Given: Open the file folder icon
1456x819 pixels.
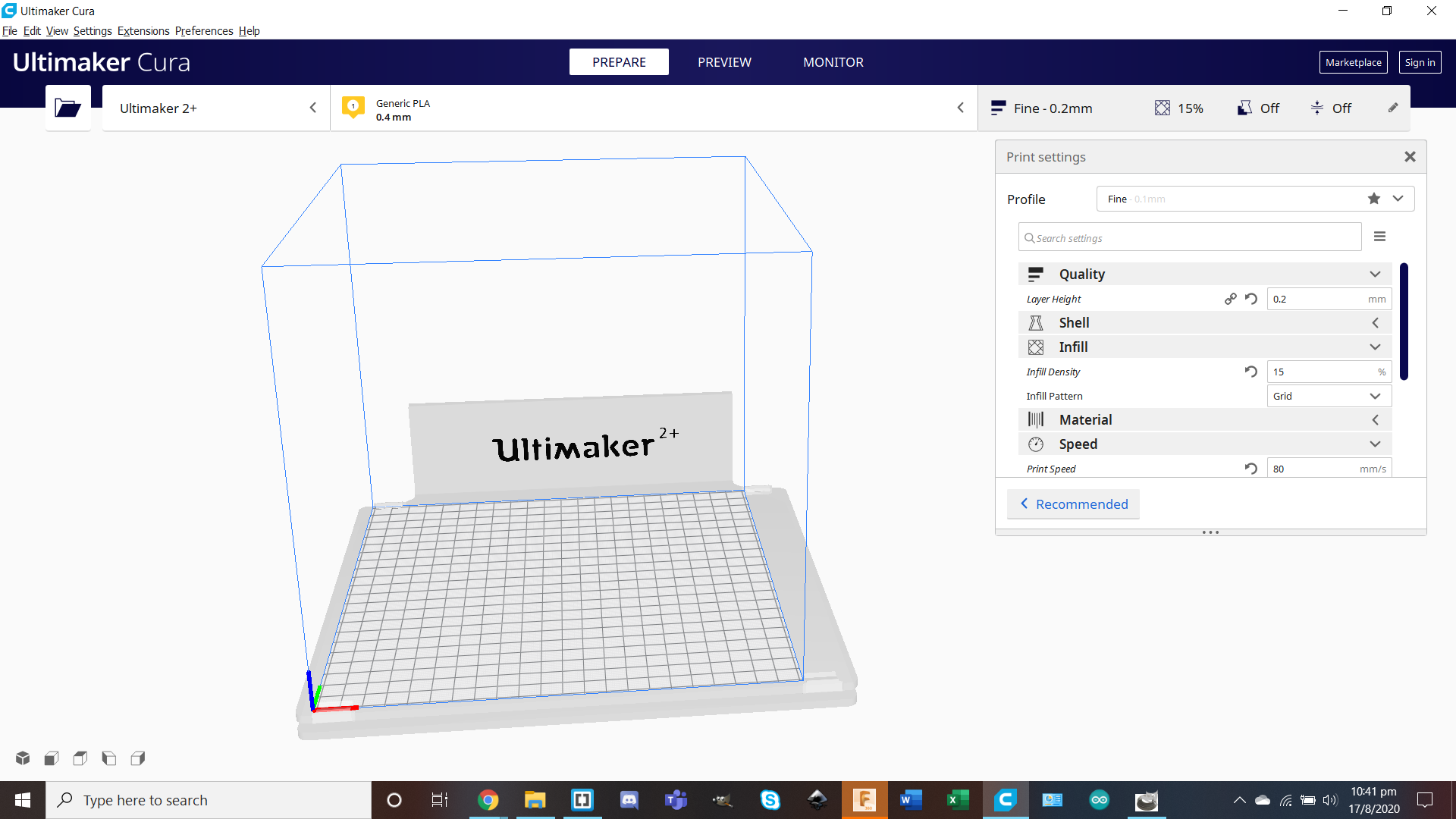Looking at the screenshot, I should click(67, 108).
